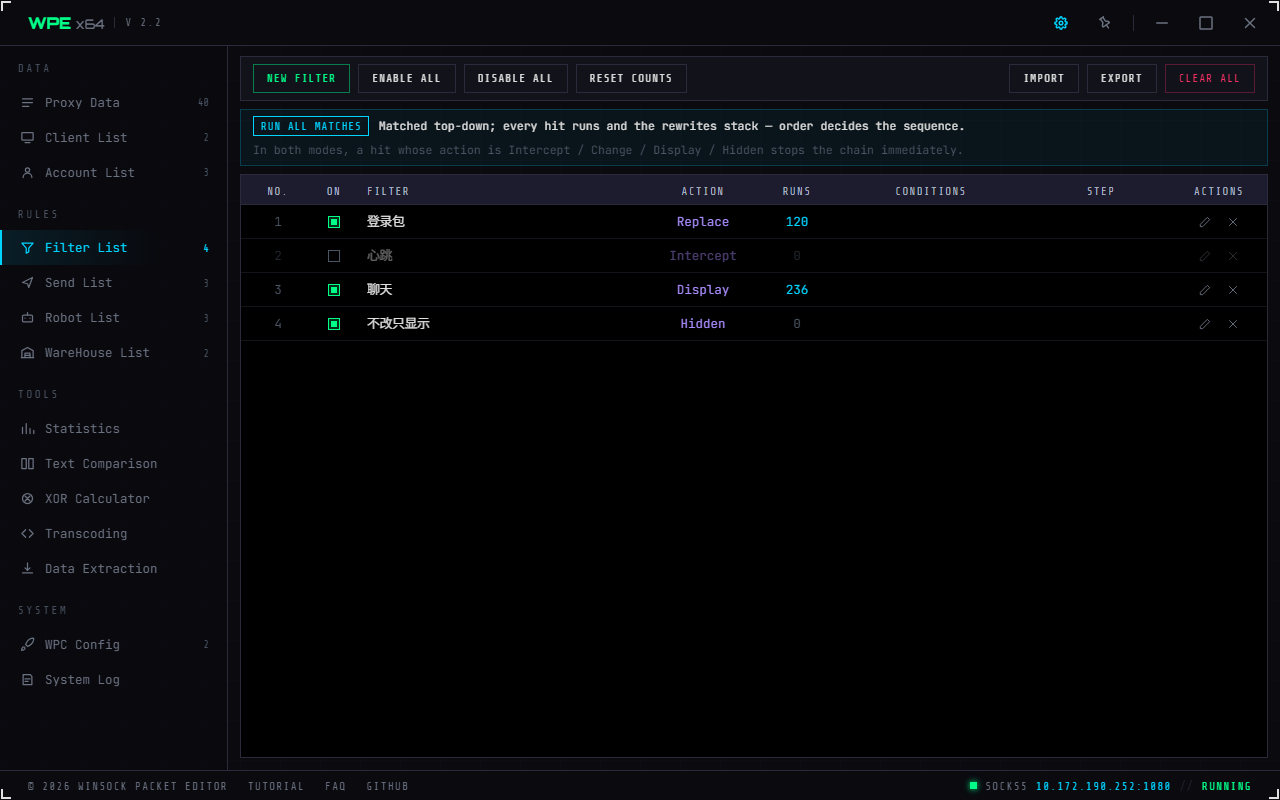Viewport: 1280px width, 800px height.
Task: Open the Statistics tool
Action: point(114,429)
